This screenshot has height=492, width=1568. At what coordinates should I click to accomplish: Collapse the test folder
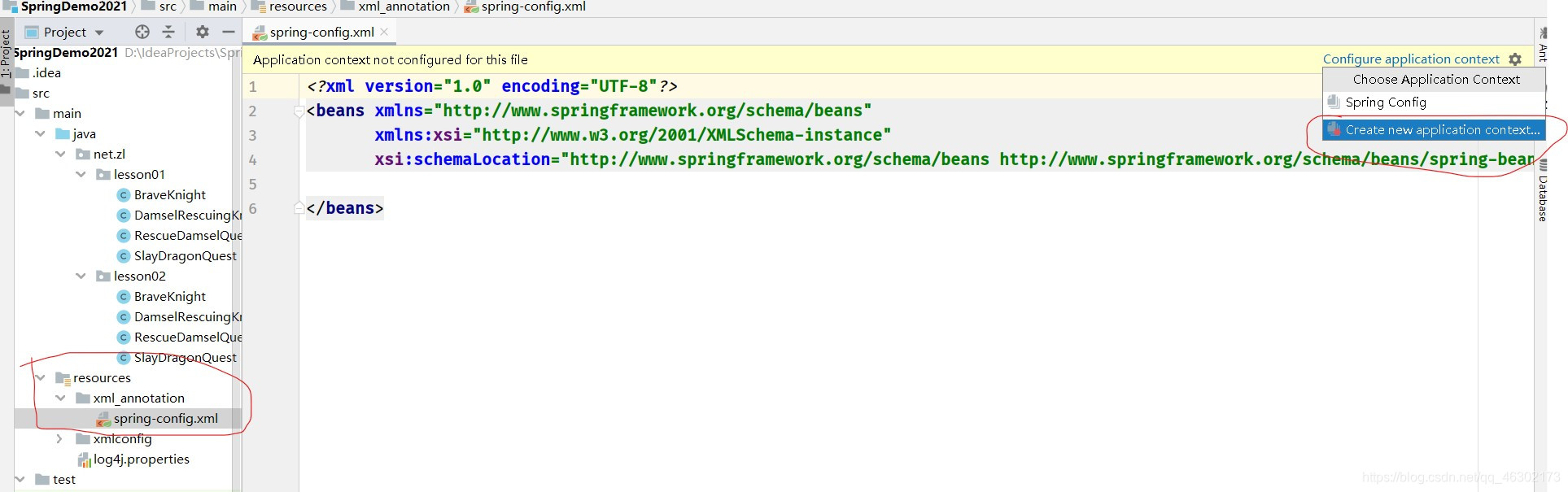click(x=20, y=480)
